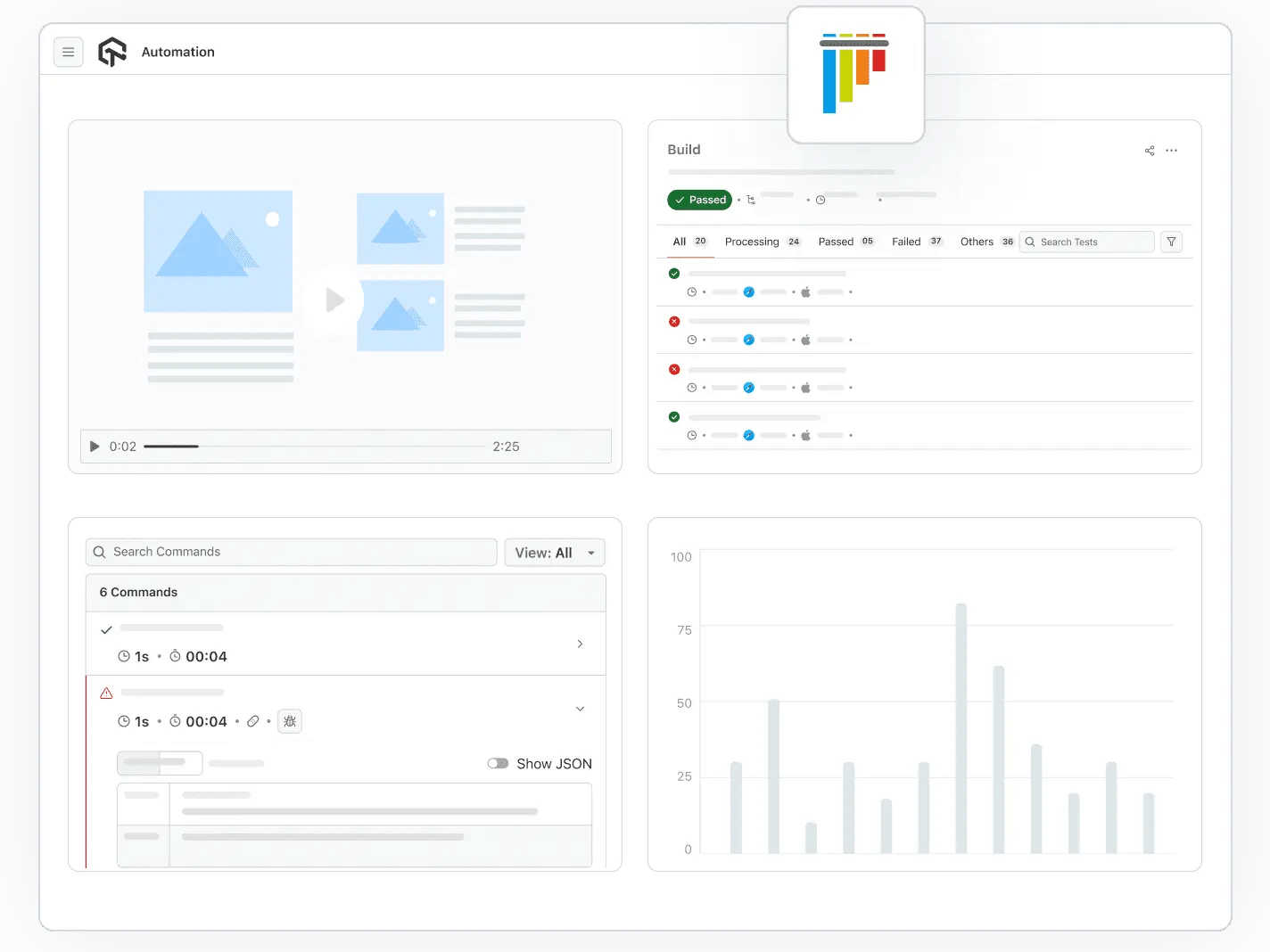The height and width of the screenshot is (952, 1270).
Task: Click the link icon in failed command
Action: click(253, 721)
